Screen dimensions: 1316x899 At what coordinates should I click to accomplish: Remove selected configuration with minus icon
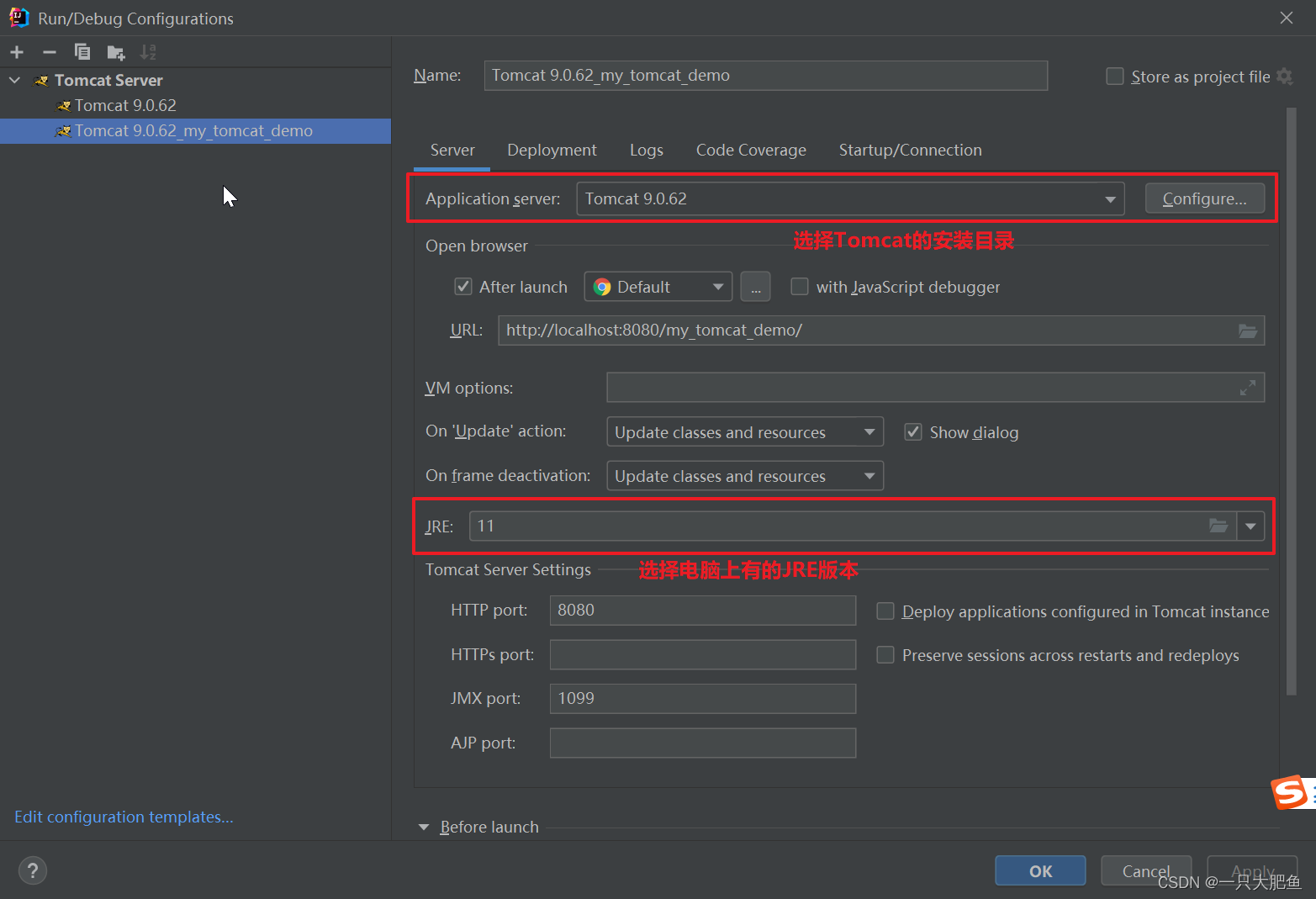click(x=50, y=52)
